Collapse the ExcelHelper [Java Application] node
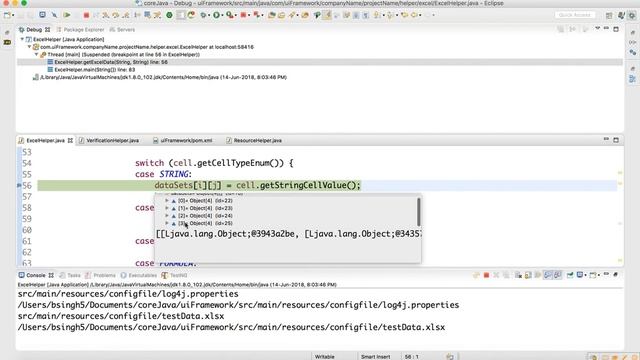The width and height of the screenshot is (640, 360). pos(22,39)
